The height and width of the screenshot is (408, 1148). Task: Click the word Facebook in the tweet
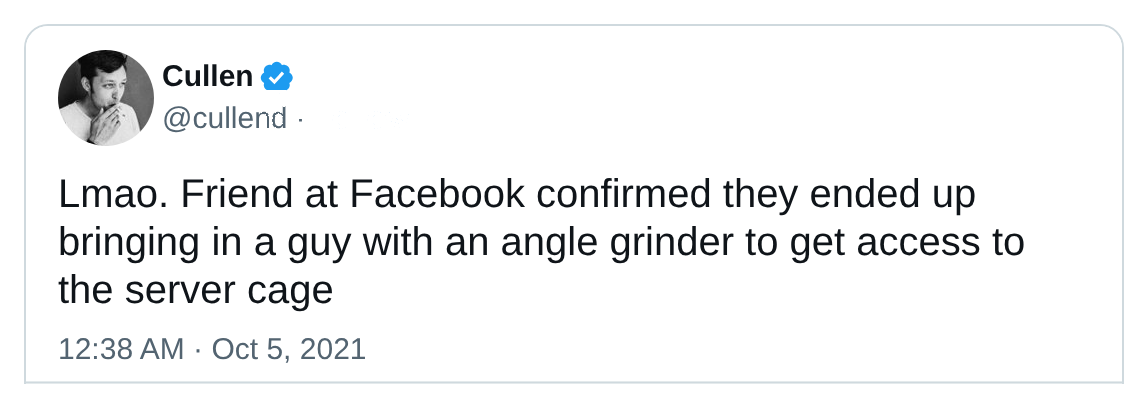(437, 195)
